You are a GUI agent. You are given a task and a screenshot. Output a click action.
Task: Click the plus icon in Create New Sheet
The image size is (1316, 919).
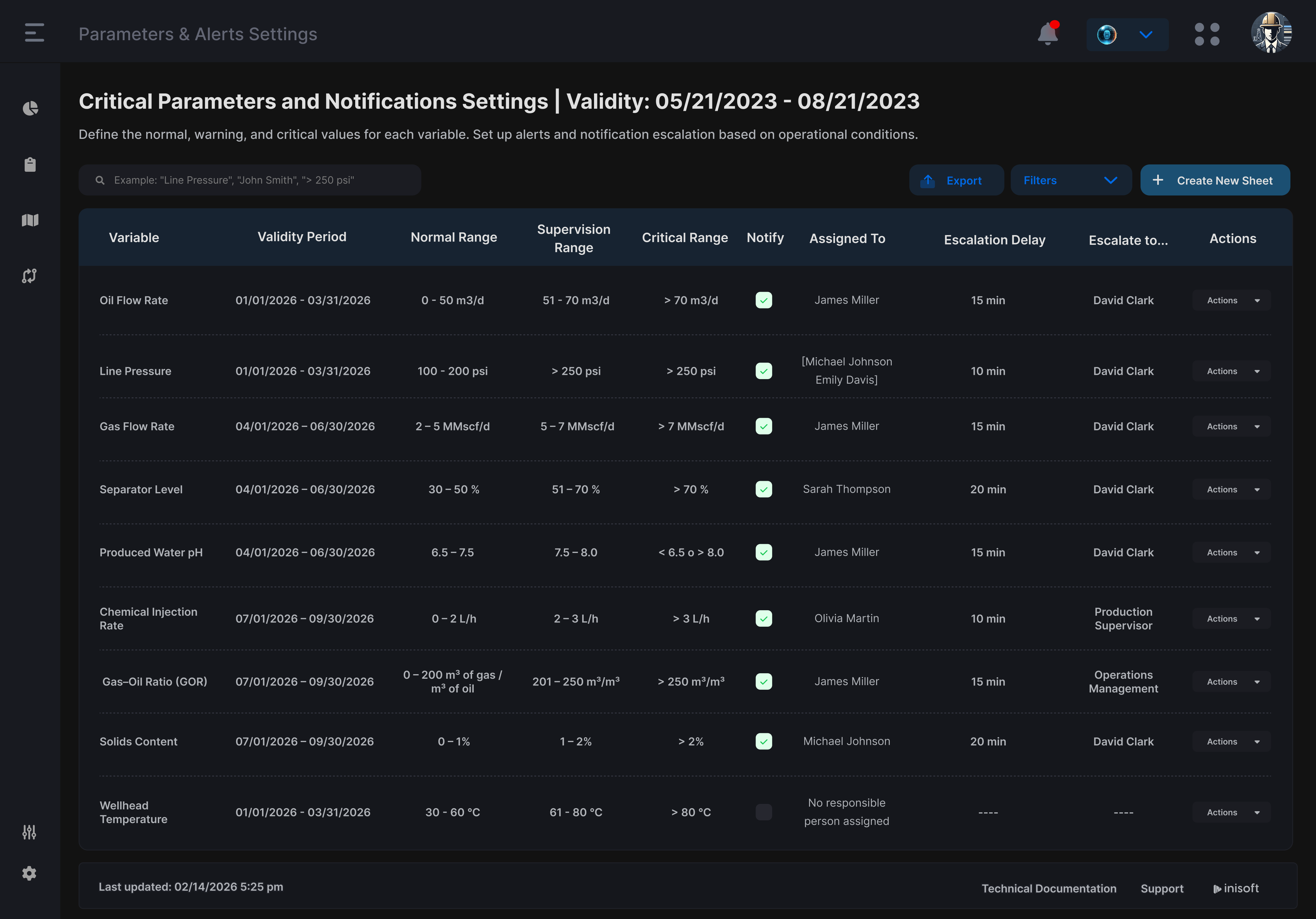[1158, 180]
